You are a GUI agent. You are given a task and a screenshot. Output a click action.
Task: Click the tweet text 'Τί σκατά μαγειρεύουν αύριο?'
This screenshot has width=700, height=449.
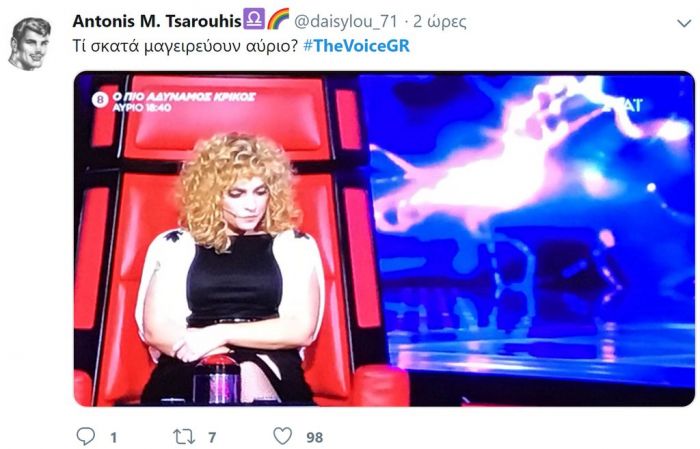point(185,46)
